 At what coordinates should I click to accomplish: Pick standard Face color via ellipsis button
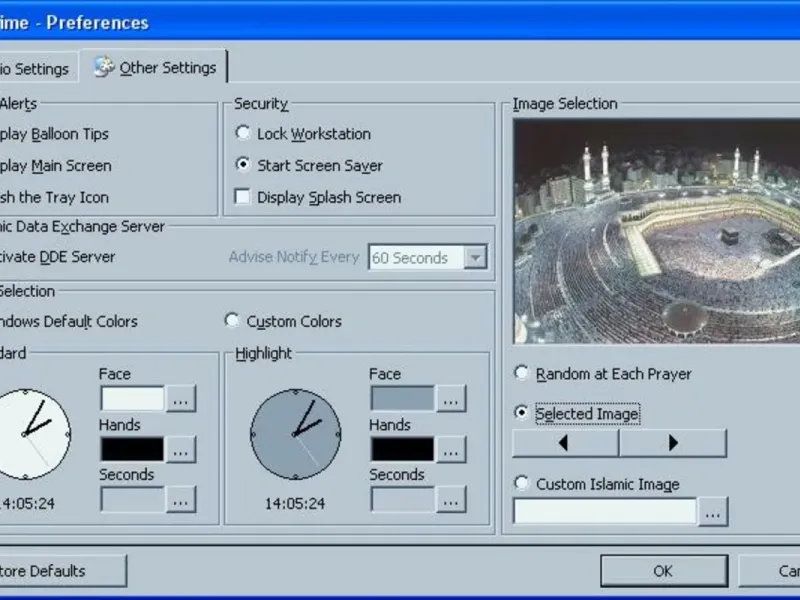pos(181,398)
